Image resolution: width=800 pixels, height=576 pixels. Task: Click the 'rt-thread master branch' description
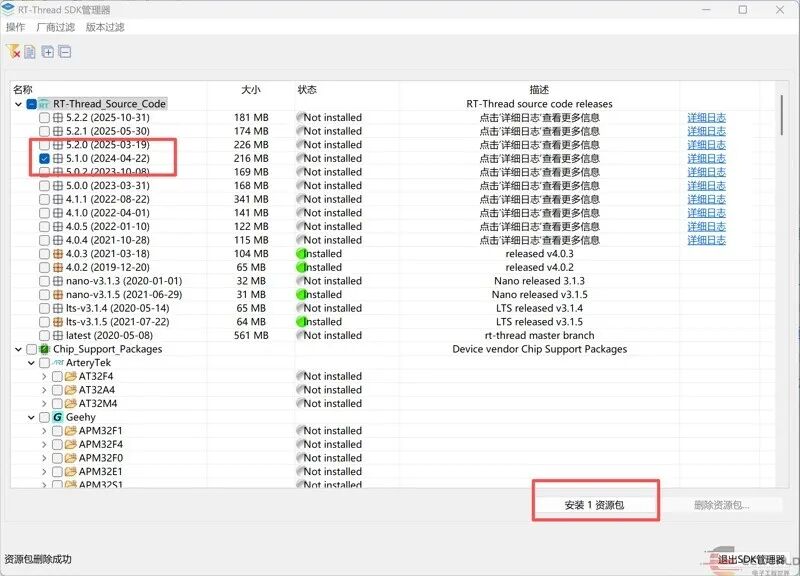pos(539,336)
